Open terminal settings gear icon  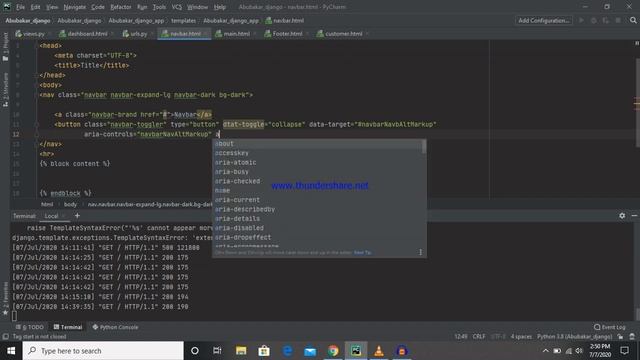click(622, 216)
